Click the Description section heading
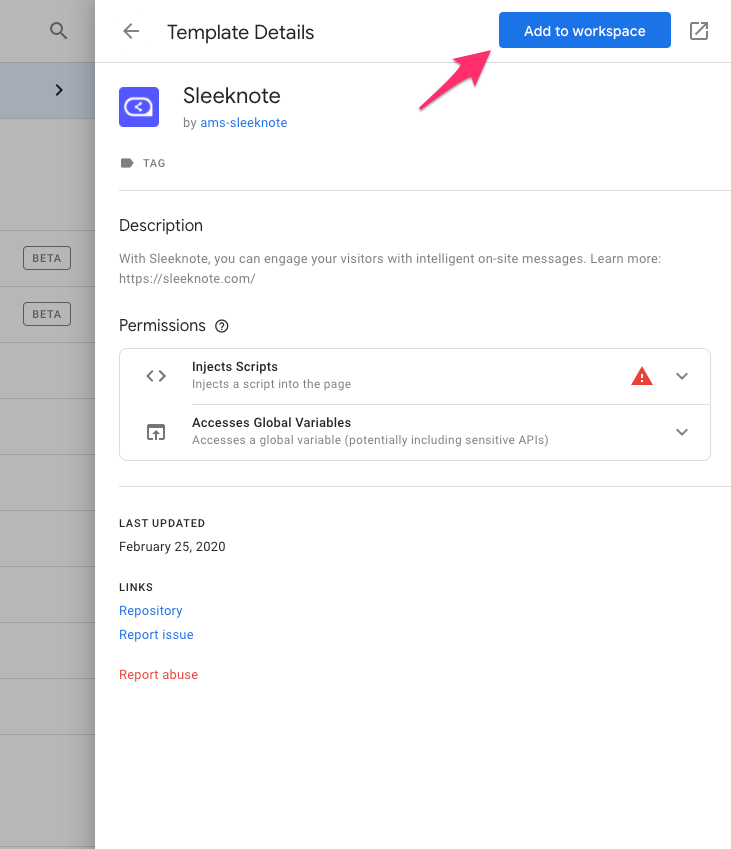731x849 pixels. (x=161, y=225)
